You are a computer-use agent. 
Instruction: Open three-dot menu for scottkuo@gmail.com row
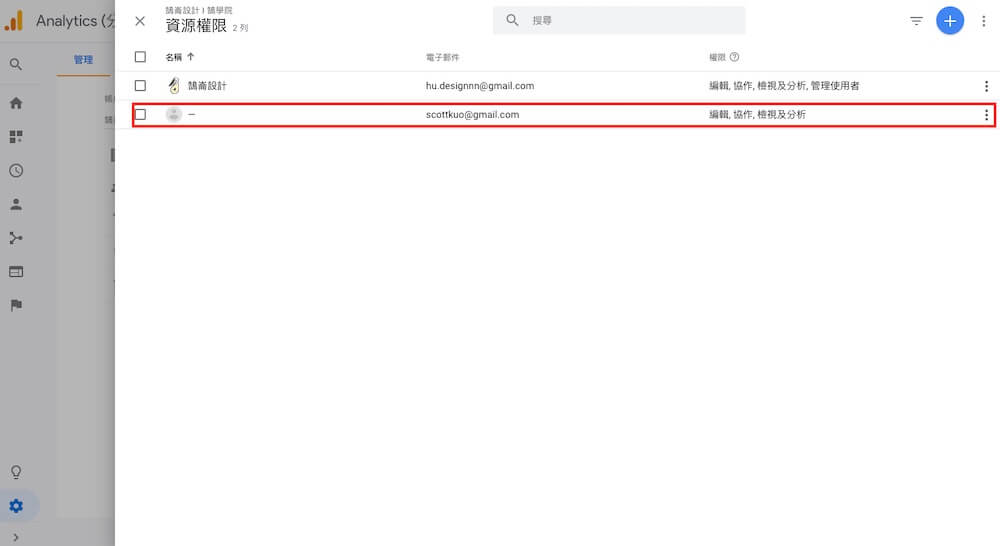[x=986, y=115]
